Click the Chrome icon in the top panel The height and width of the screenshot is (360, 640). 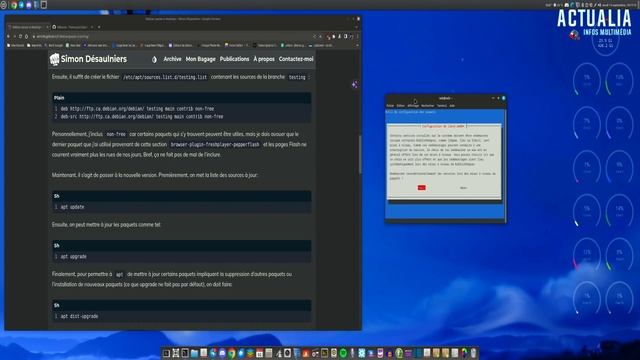pyautogui.click(x=14, y=5)
